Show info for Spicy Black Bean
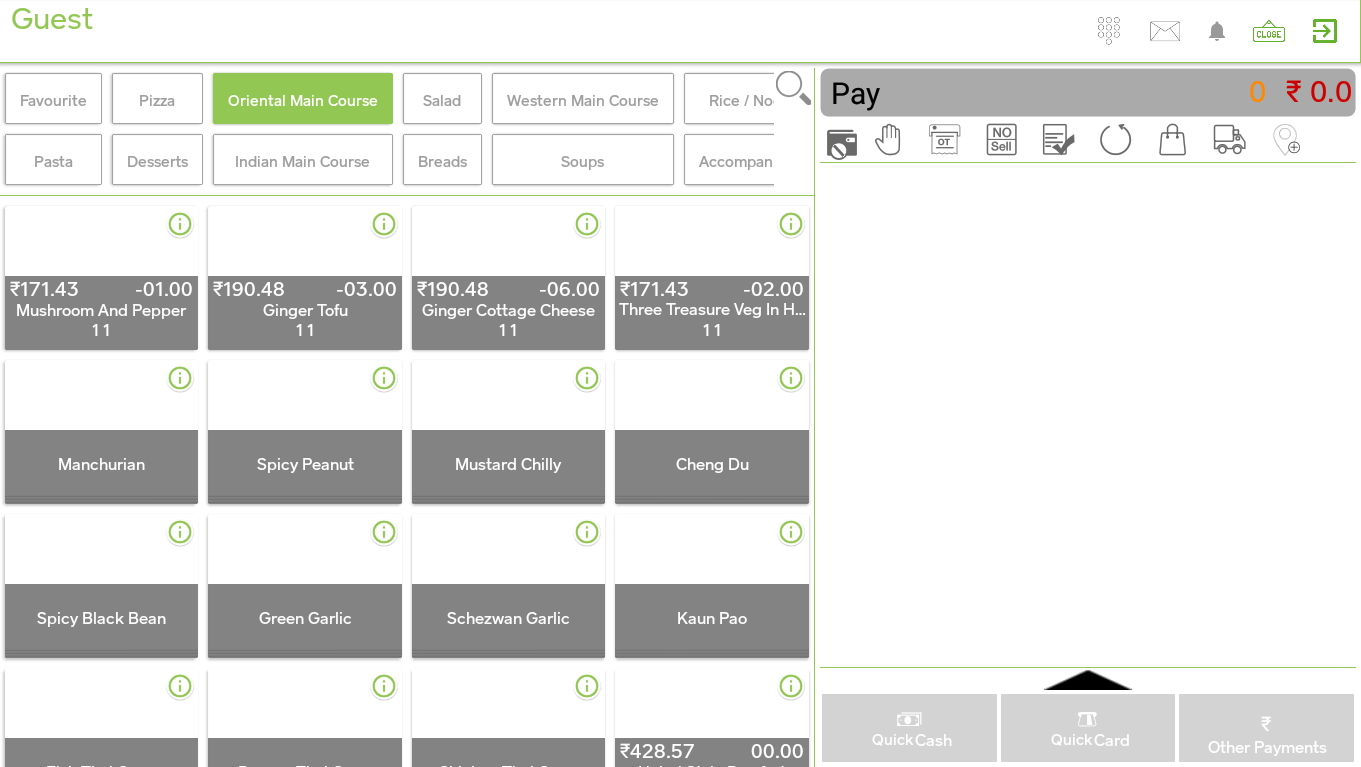Viewport: 1361px width, 767px height. 180,532
